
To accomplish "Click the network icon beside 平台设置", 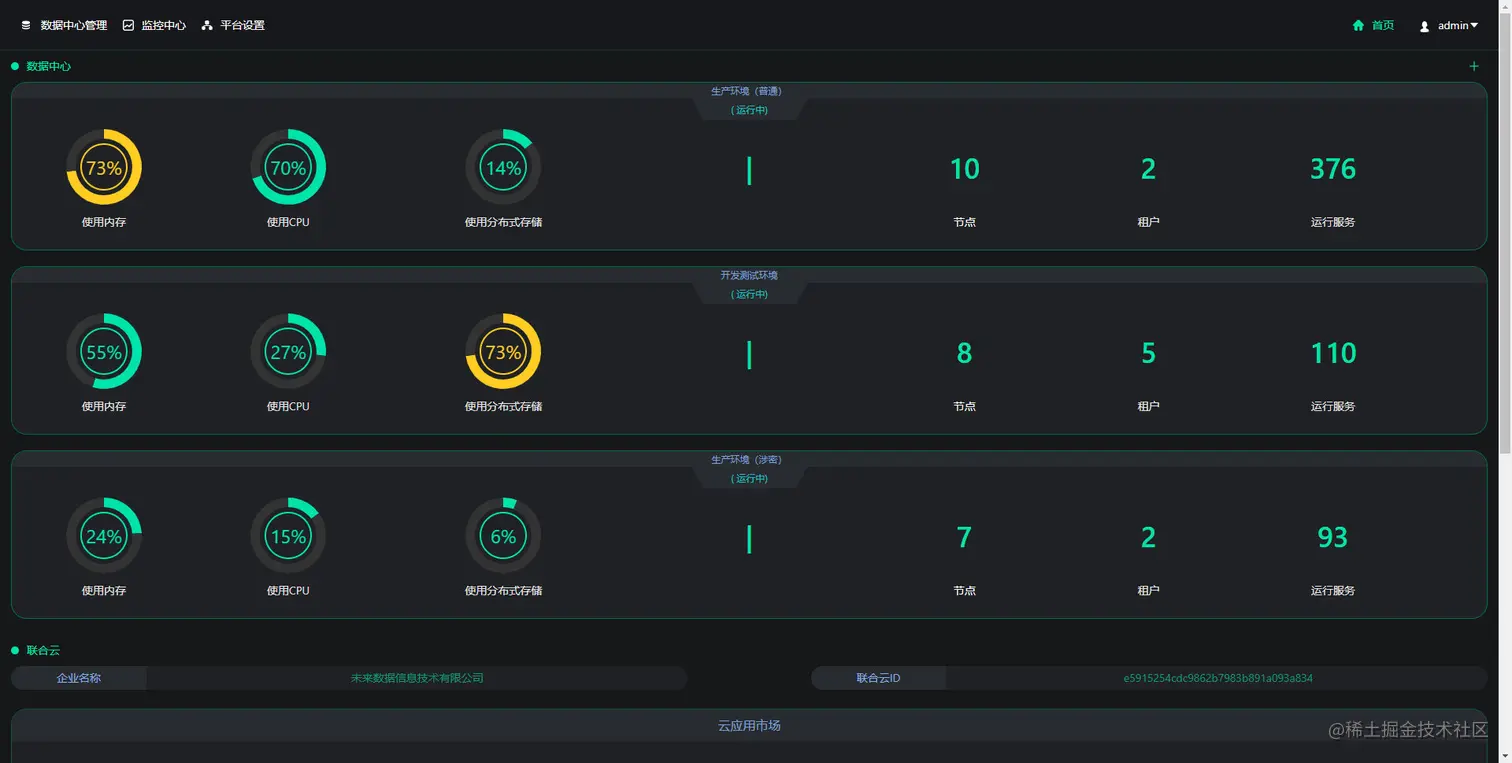I will [x=207, y=25].
